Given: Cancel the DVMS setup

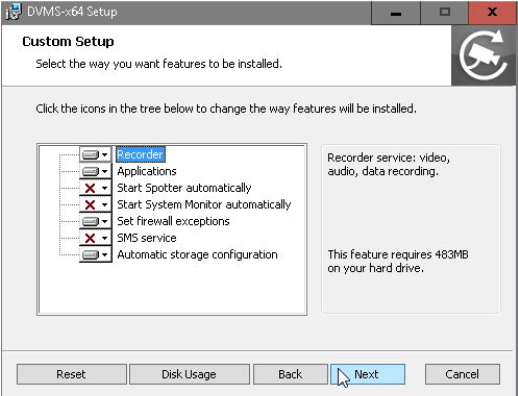Looking at the screenshot, I should (x=462, y=374).
